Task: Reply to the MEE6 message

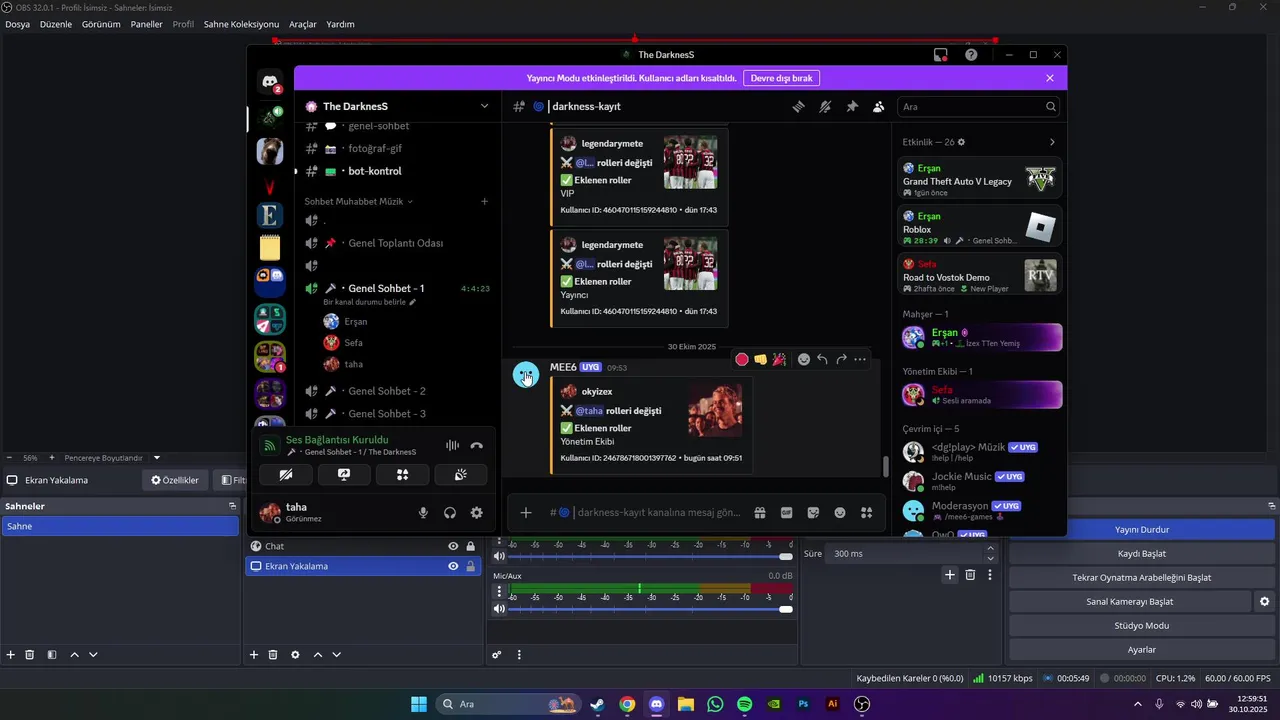Action: point(822,360)
